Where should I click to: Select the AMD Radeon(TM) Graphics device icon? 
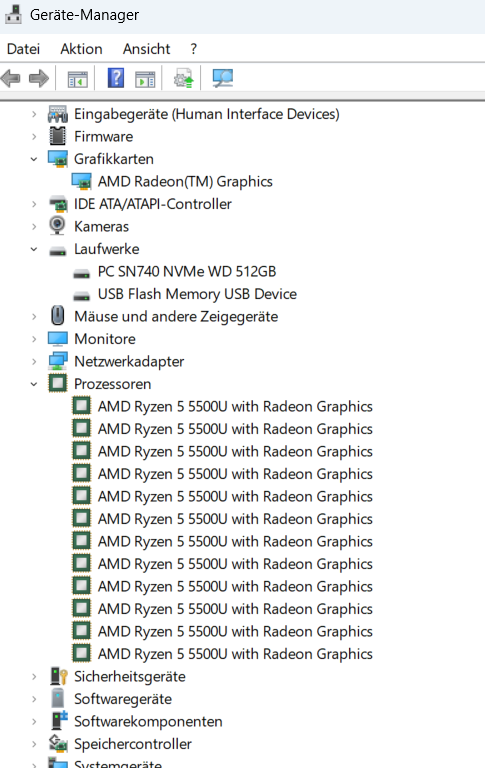pyautogui.click(x=81, y=181)
